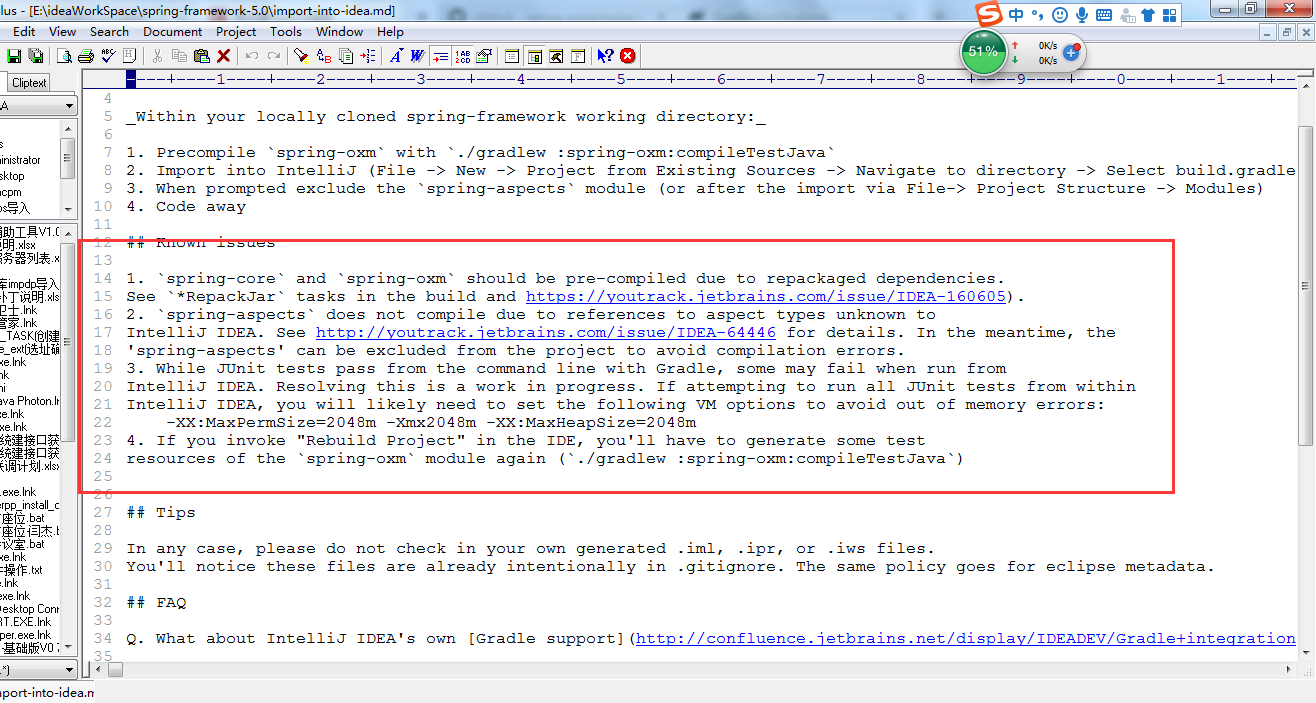Select the import-into-idea.md document tab
The width and height of the screenshot is (1316, 703).
point(45,692)
